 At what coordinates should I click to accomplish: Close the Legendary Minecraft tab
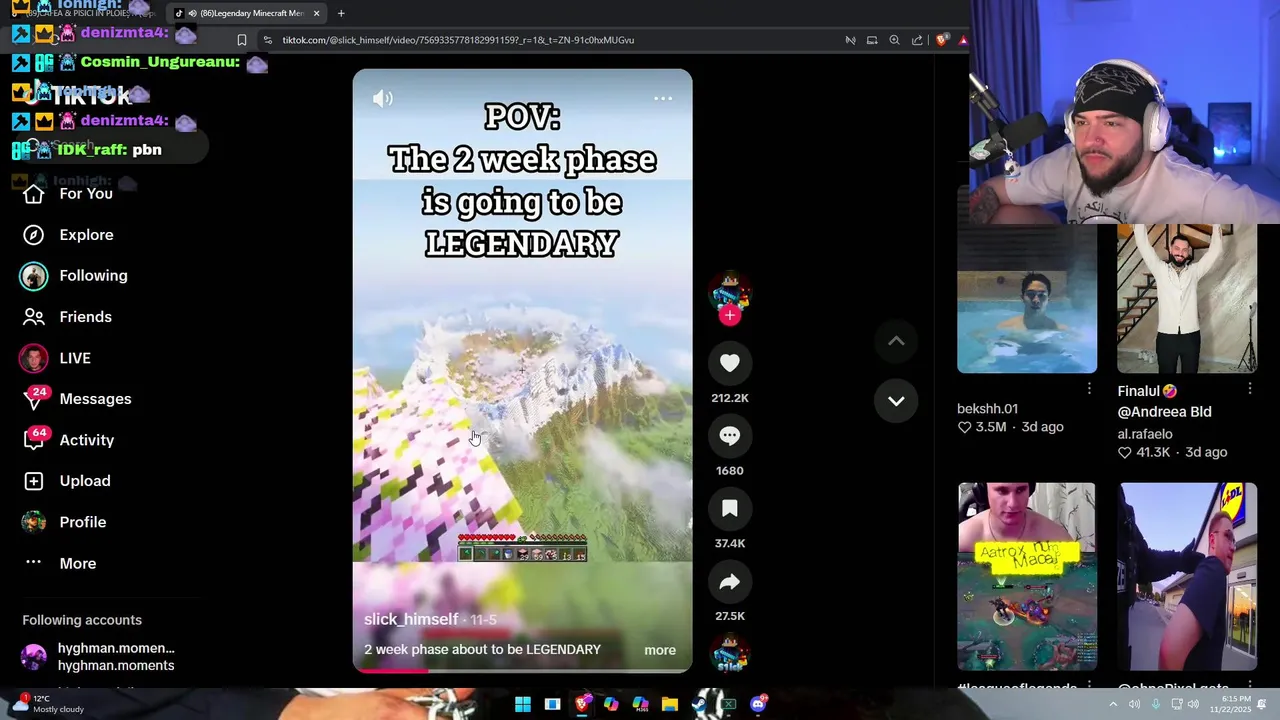[316, 13]
